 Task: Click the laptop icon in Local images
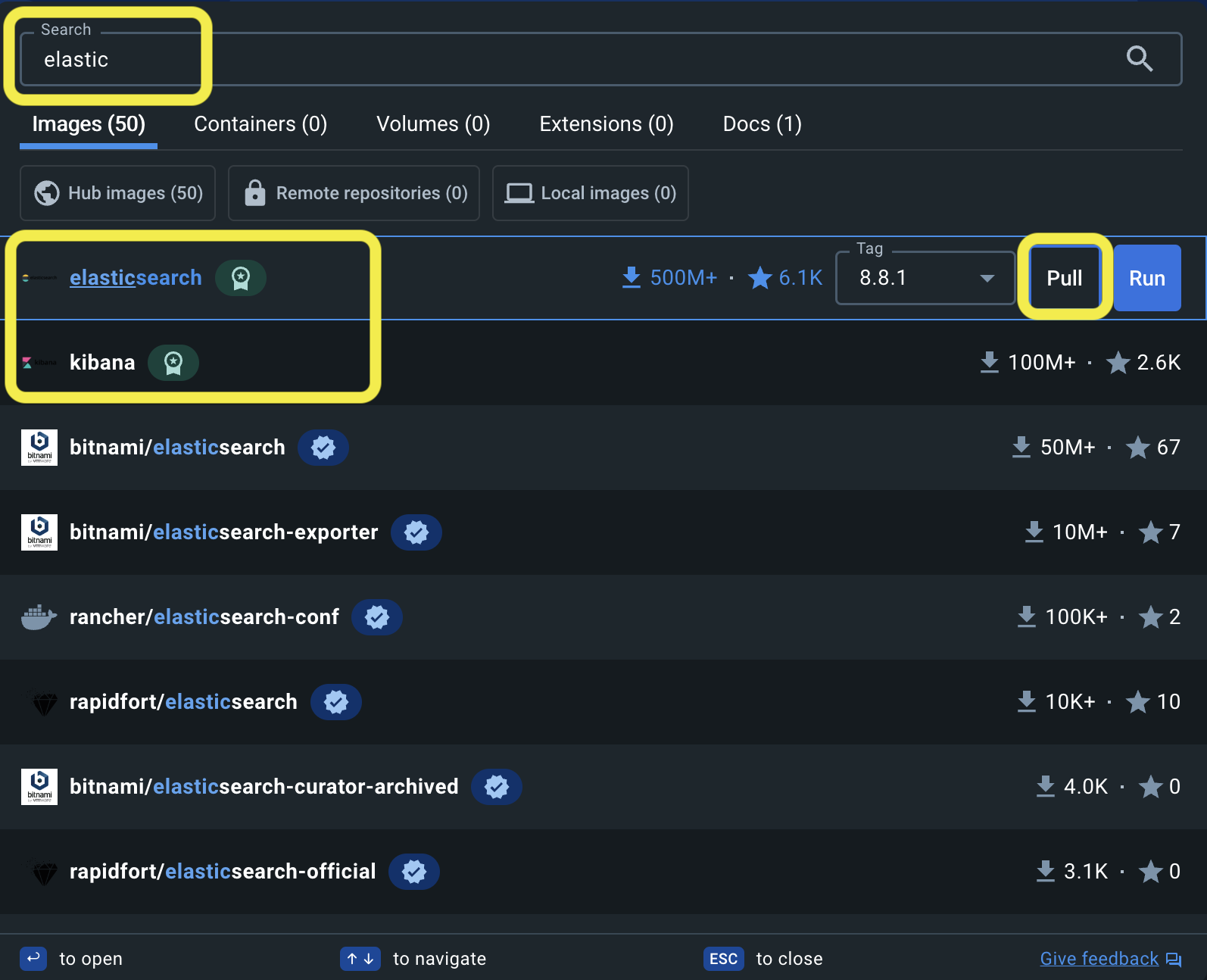[519, 193]
